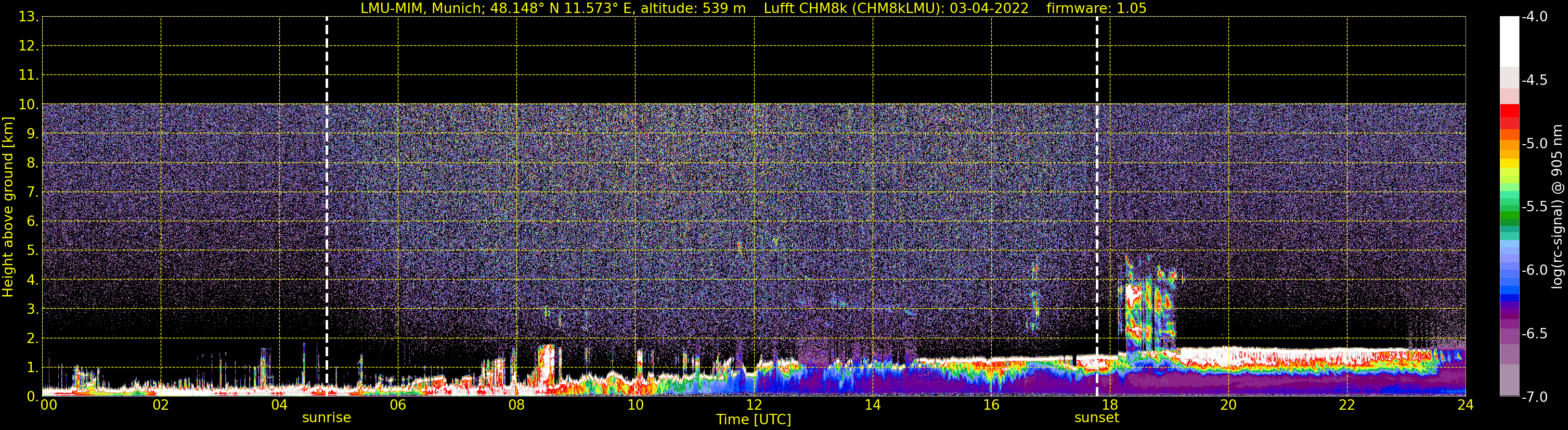Image resolution: width=1568 pixels, height=430 pixels.
Task: Click the 'Height above ground [km]' axis title
Action: click(7, 207)
